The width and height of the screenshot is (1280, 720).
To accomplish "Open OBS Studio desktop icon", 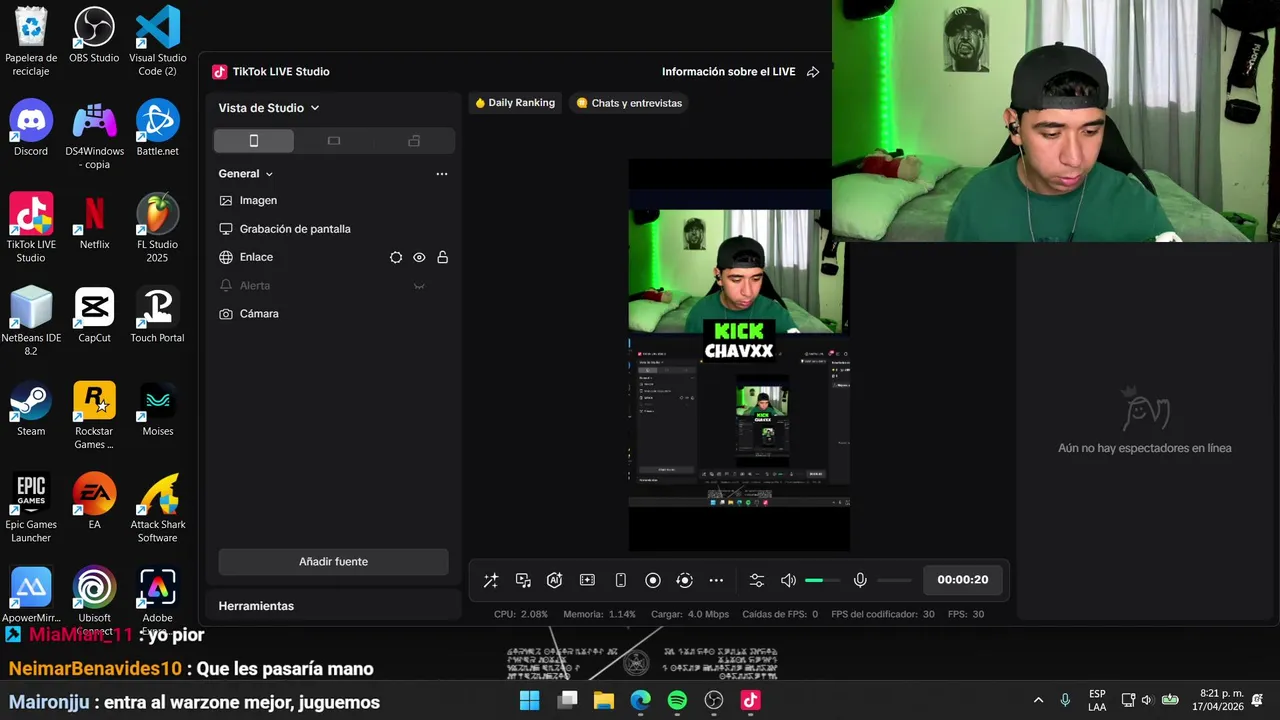I will (94, 36).
